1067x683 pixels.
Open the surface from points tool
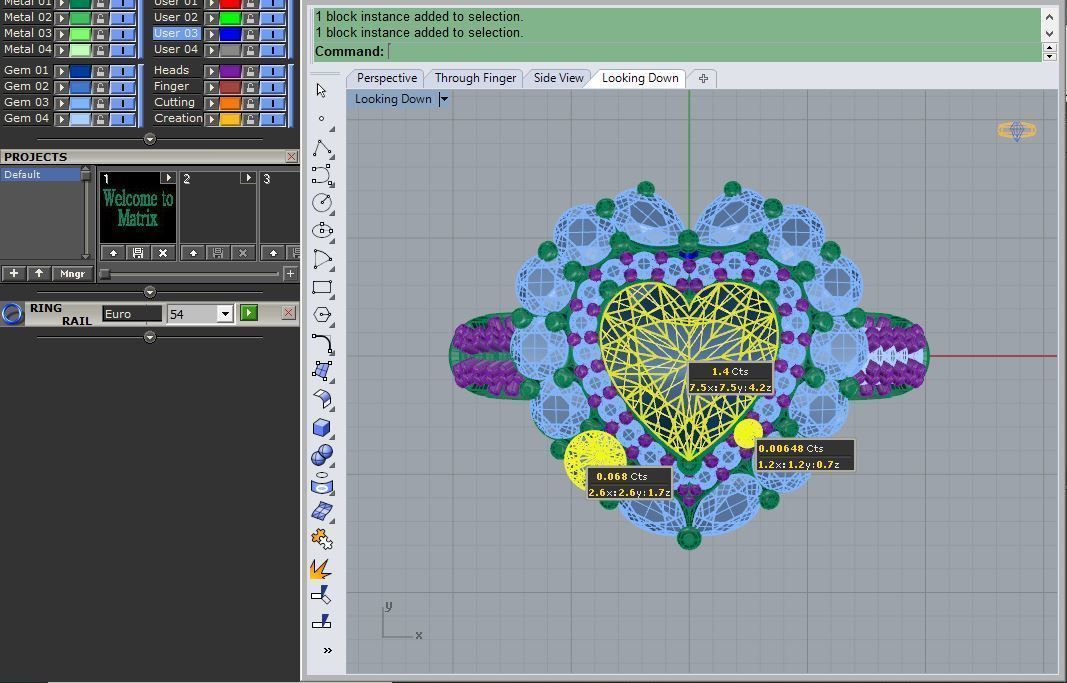(322, 371)
